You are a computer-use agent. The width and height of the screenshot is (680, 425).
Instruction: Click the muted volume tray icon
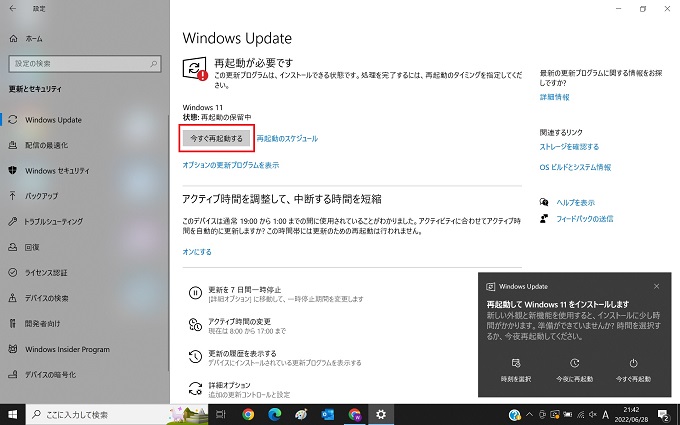[x=593, y=415]
